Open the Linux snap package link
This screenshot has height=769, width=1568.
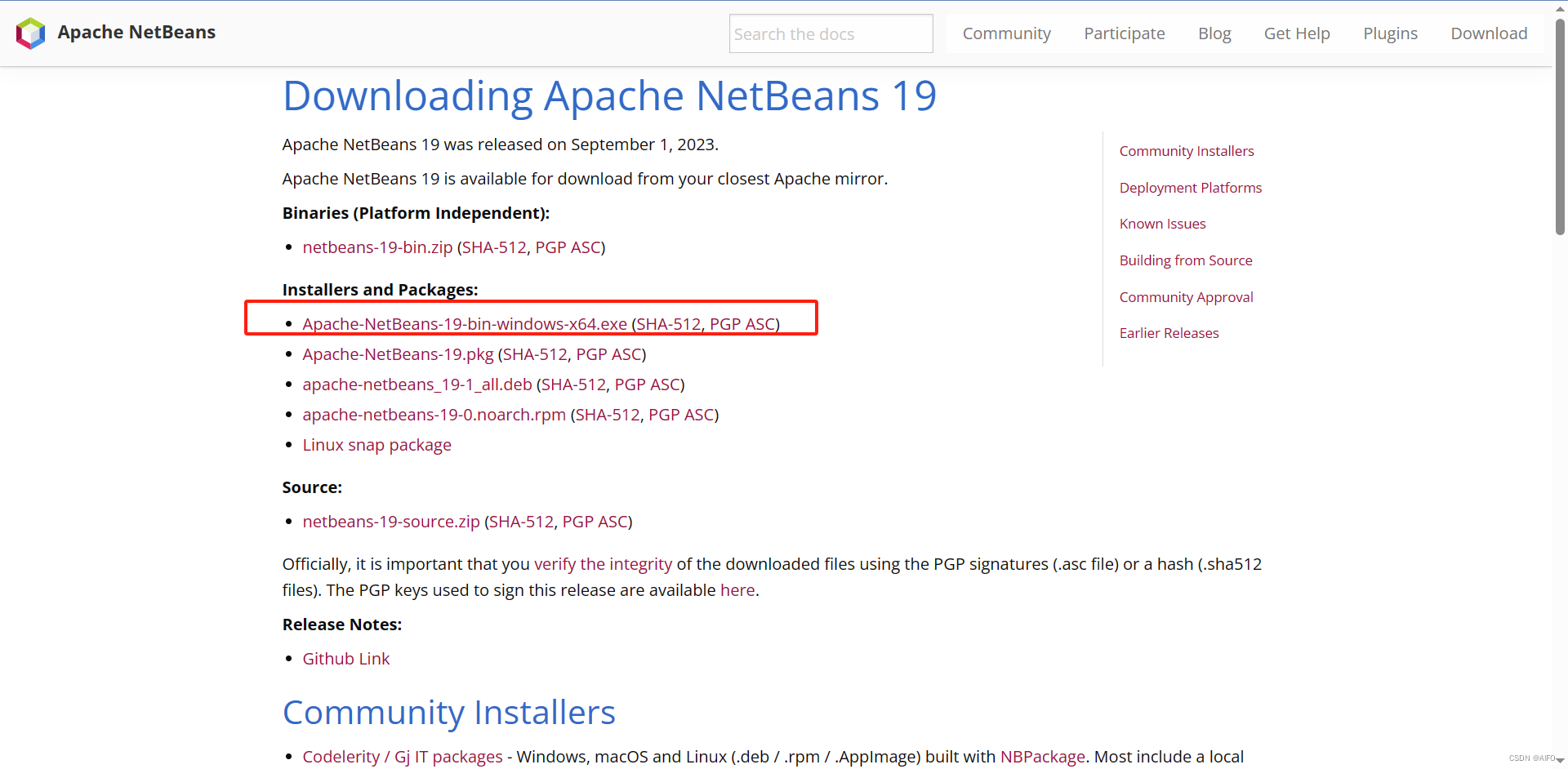(x=376, y=445)
